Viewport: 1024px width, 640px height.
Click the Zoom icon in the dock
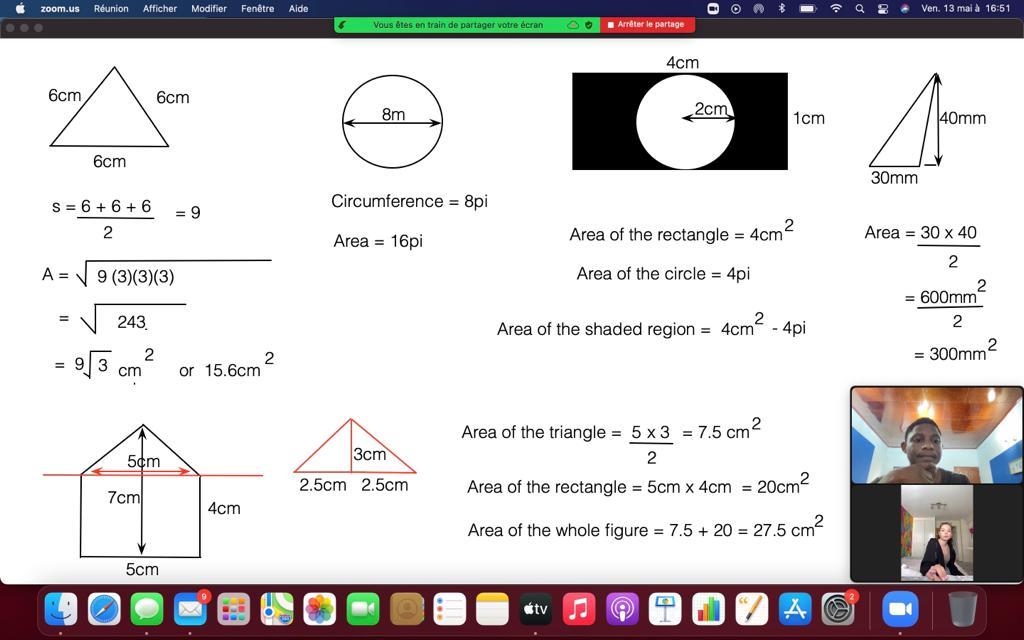tap(899, 608)
